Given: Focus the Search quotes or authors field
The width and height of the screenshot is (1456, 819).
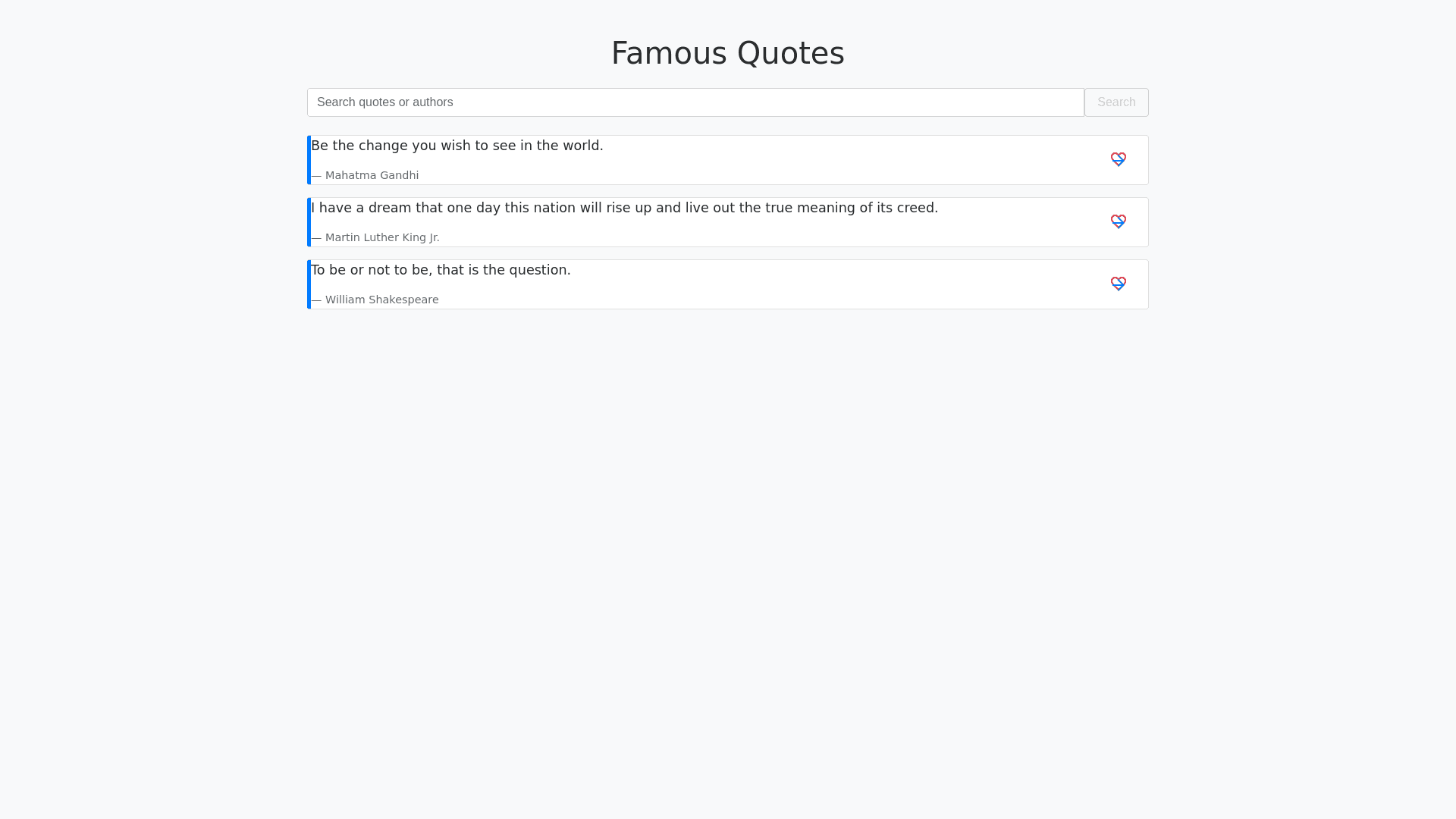Looking at the screenshot, I should click(695, 102).
